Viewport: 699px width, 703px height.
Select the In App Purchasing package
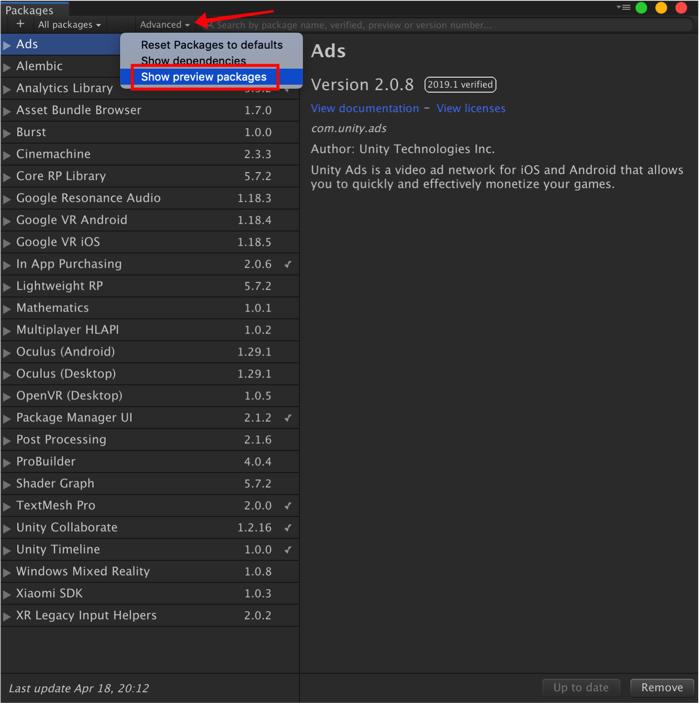tap(150, 264)
